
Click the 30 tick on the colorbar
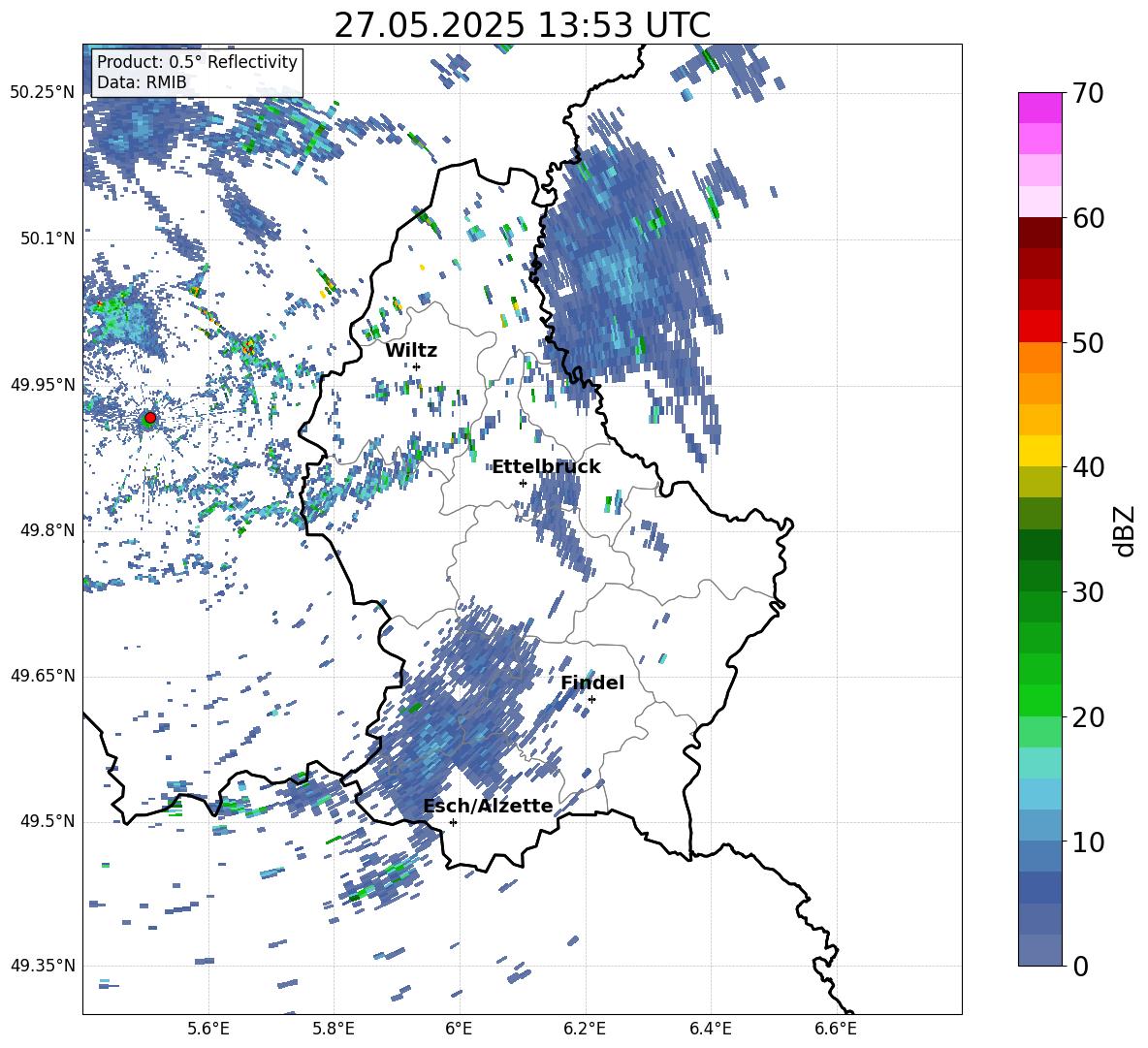coord(1088,592)
